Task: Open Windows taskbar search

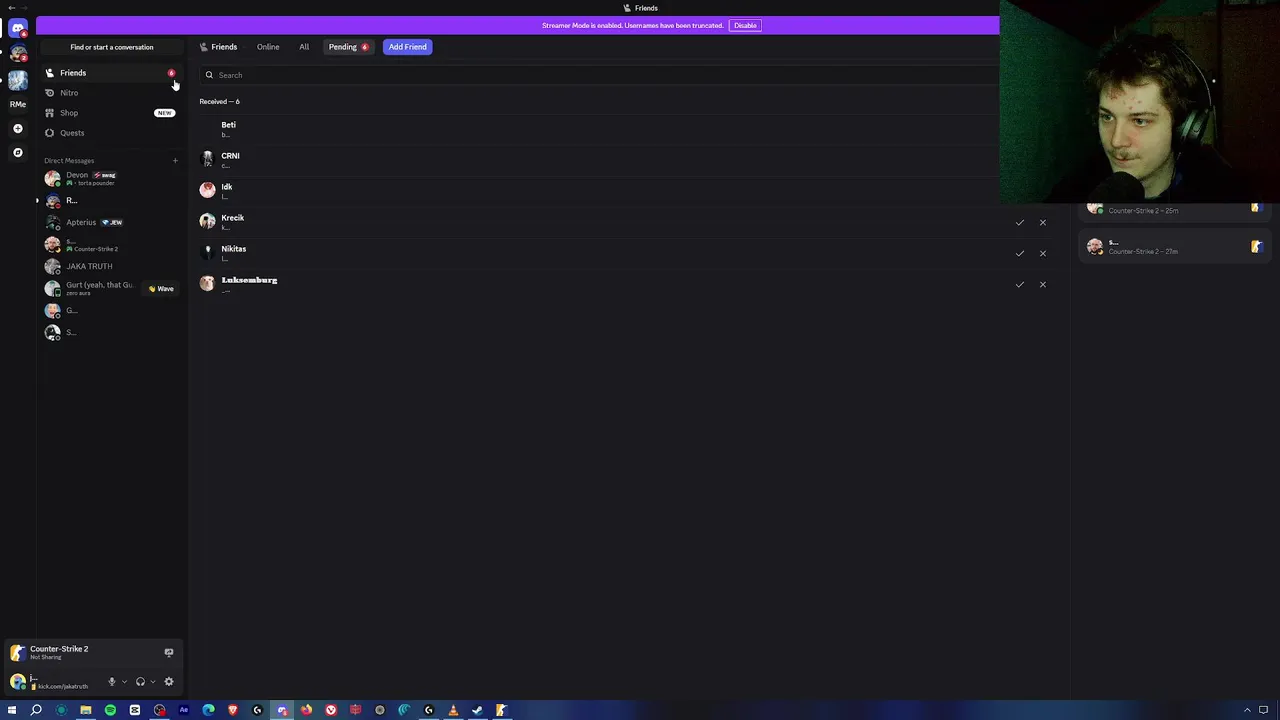Action: point(36,710)
